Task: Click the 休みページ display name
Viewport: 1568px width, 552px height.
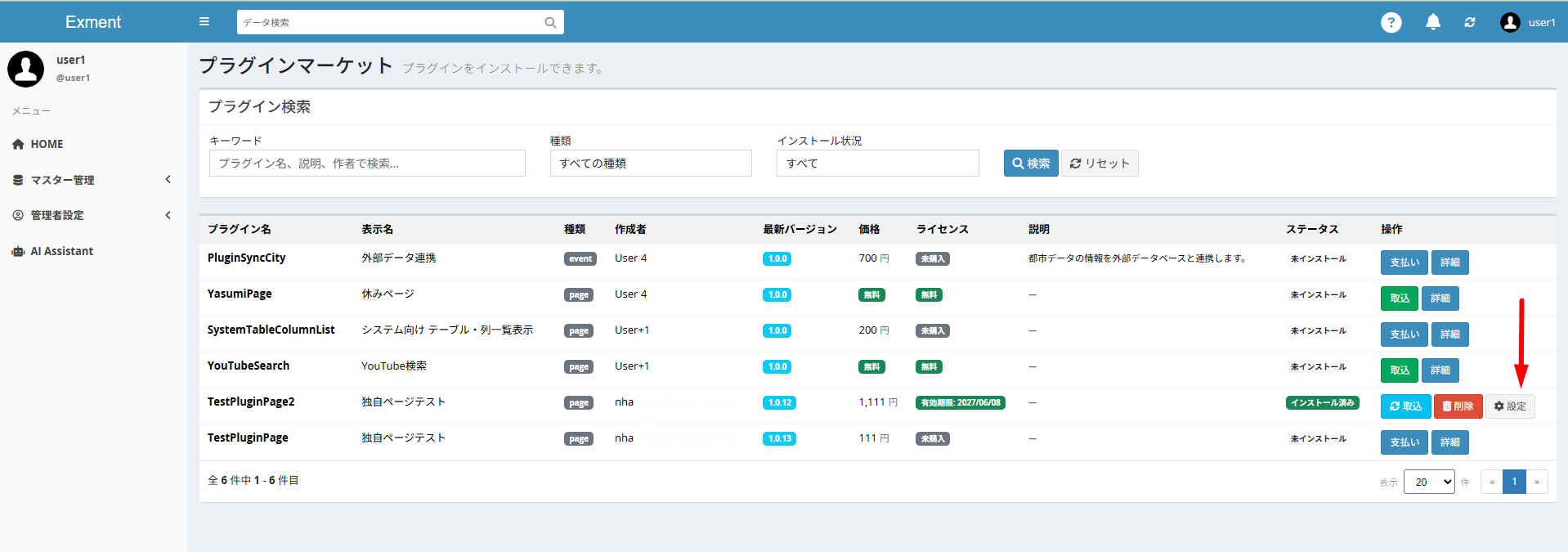Action: coord(388,294)
